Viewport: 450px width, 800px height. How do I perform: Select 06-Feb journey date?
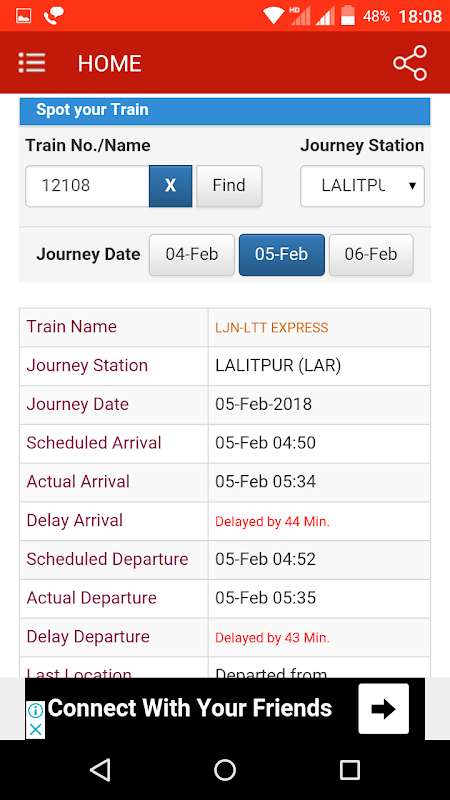371,255
